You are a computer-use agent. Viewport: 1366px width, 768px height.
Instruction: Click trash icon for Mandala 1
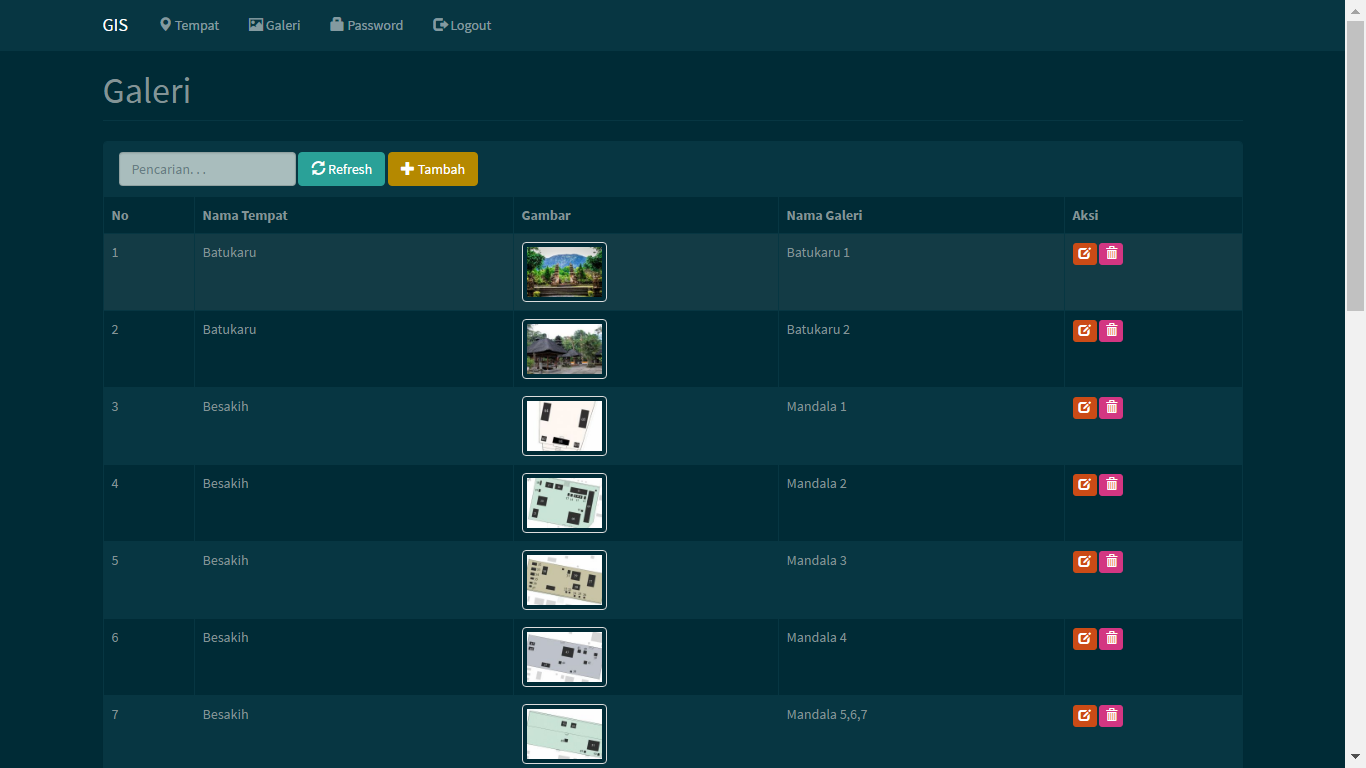(1111, 408)
